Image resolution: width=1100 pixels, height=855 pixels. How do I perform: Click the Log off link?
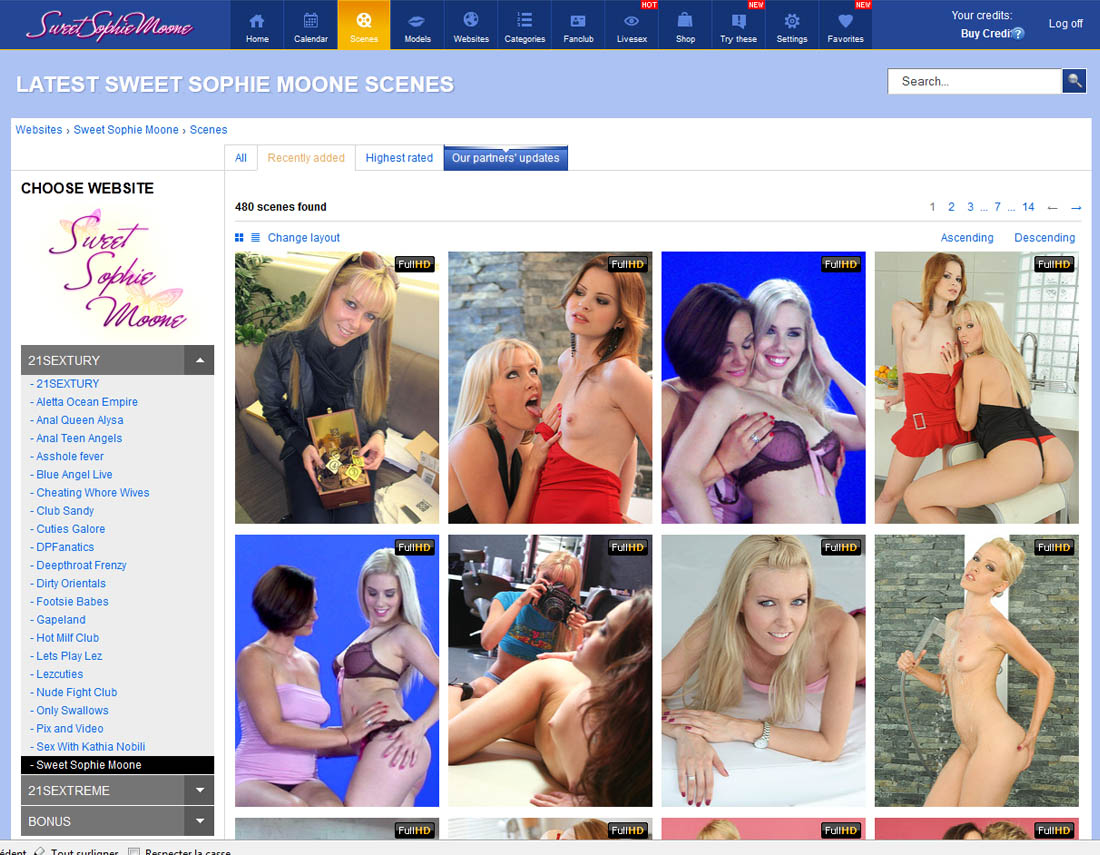(x=1065, y=24)
